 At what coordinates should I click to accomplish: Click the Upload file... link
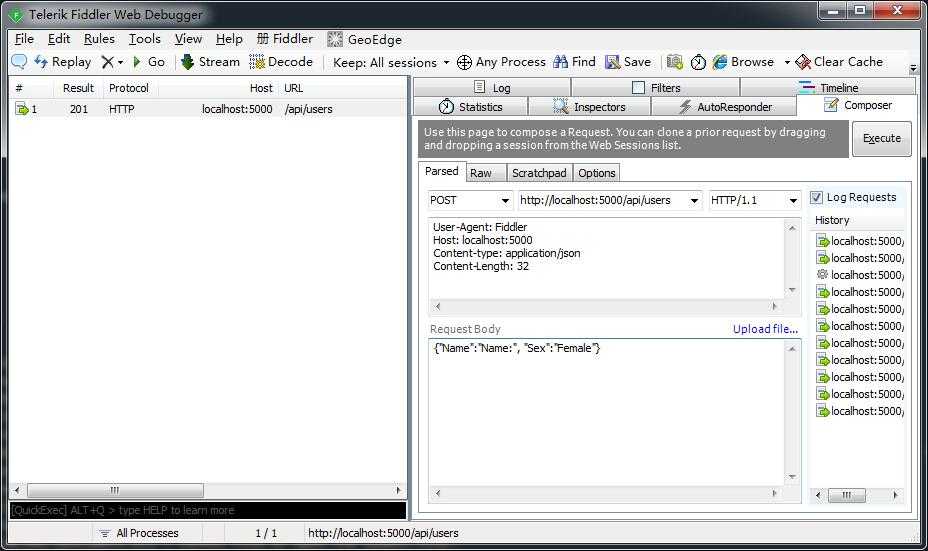pos(765,328)
